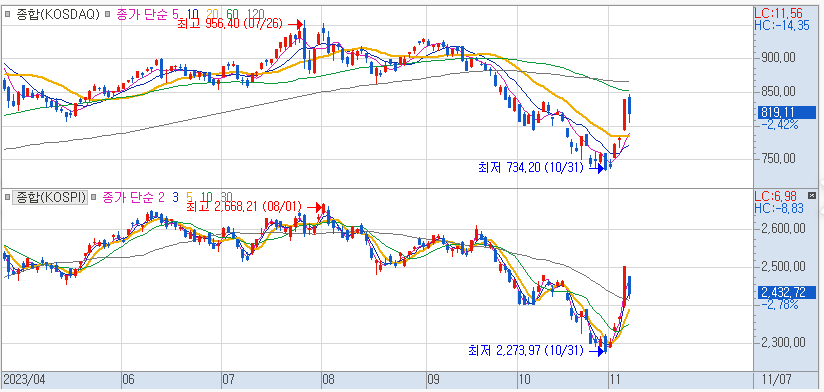Click the 10 month marker on time axis
The image size is (824, 392).
point(523,379)
